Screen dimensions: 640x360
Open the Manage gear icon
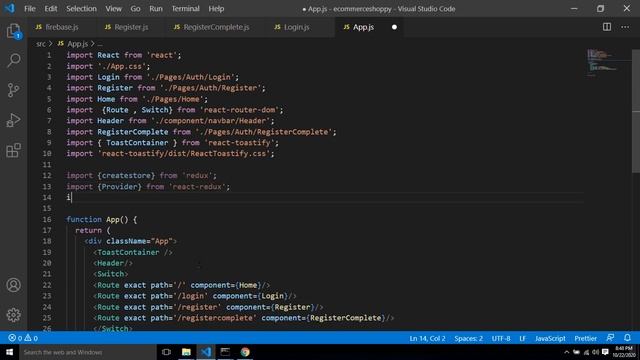click(13, 315)
